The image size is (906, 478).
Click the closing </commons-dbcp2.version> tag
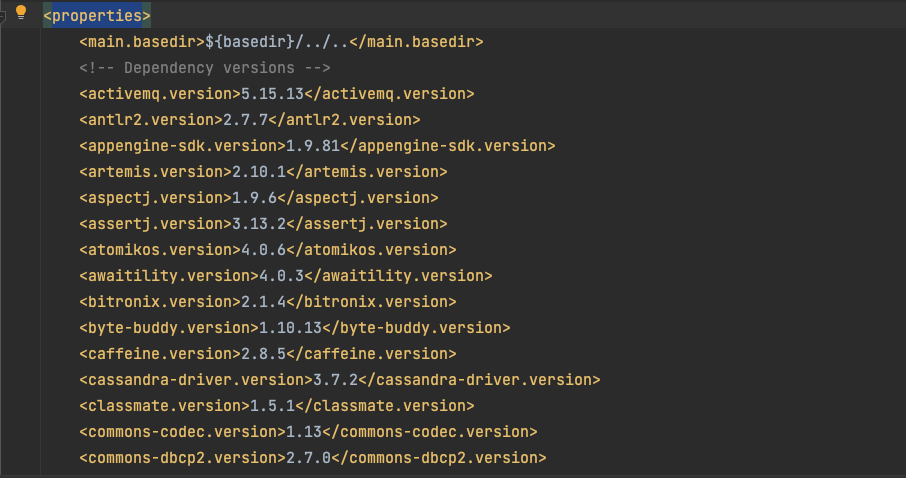439,458
